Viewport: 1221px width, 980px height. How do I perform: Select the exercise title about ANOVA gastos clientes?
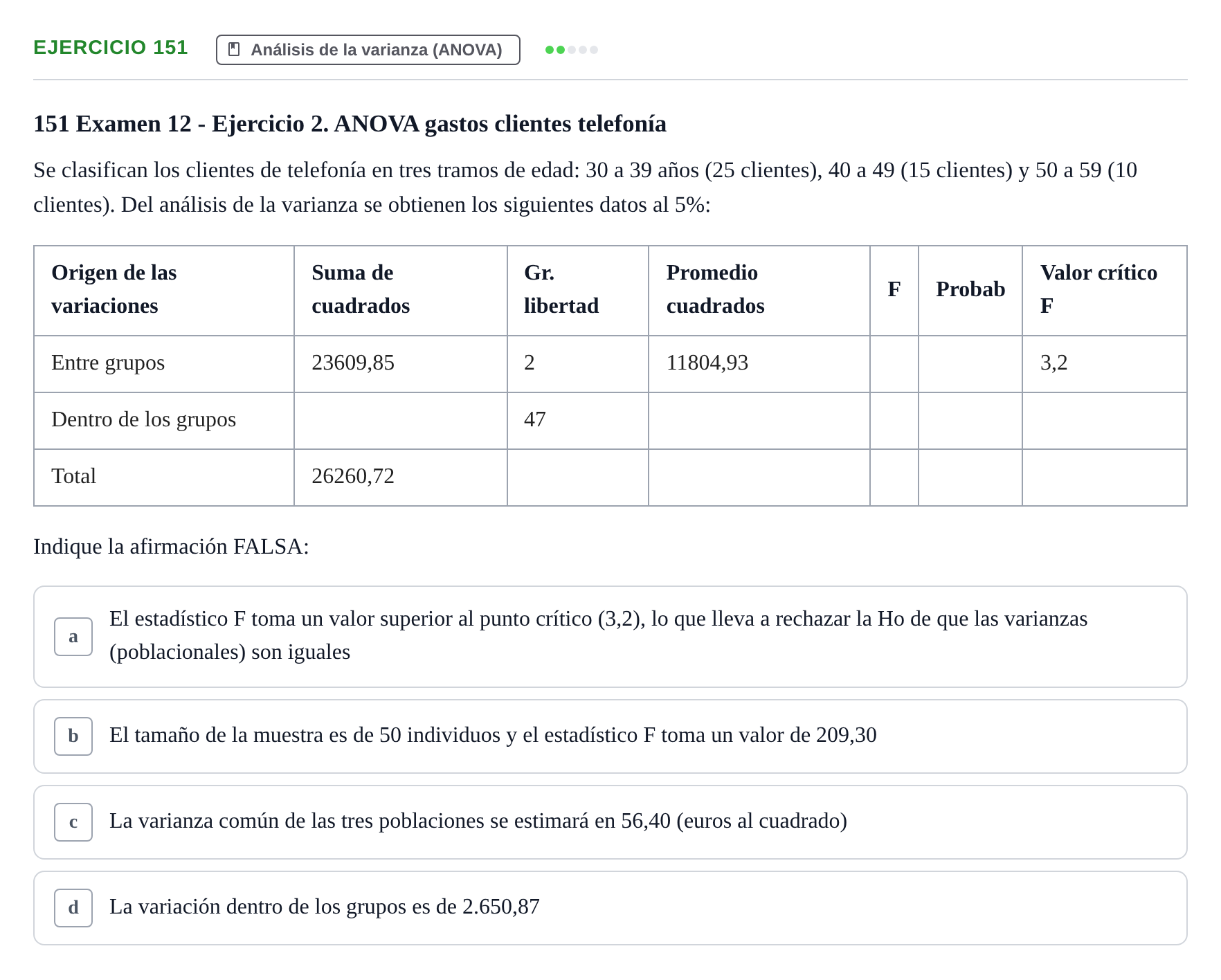click(x=350, y=124)
